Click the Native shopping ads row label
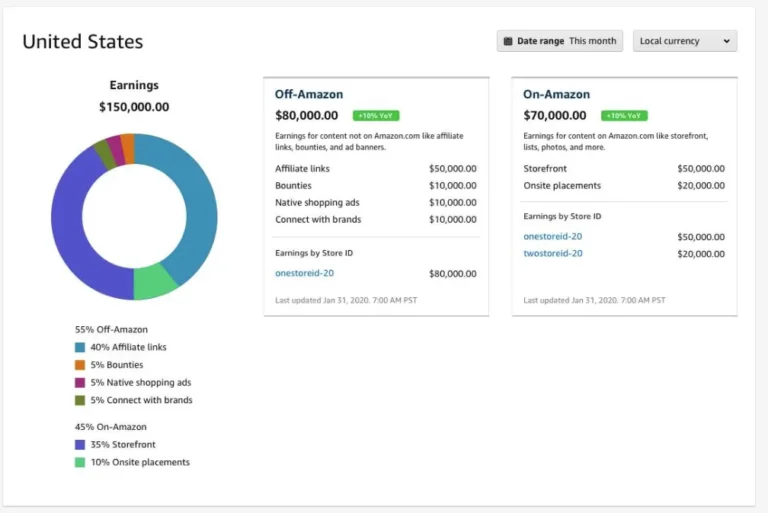This screenshot has width=768, height=513. tap(317, 202)
